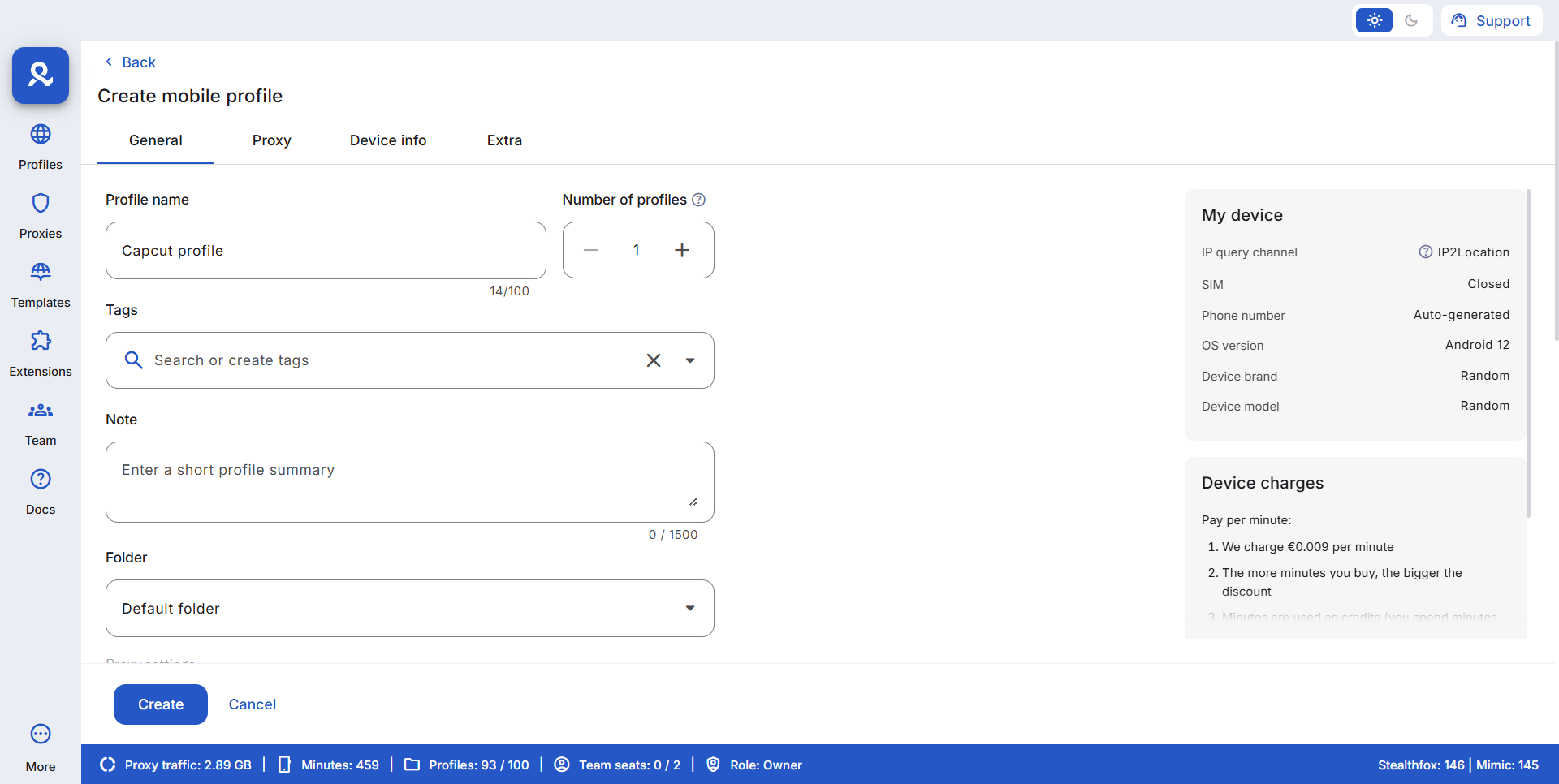Image resolution: width=1559 pixels, height=784 pixels.
Task: Expand the Tags dropdown arrow
Action: click(x=690, y=360)
